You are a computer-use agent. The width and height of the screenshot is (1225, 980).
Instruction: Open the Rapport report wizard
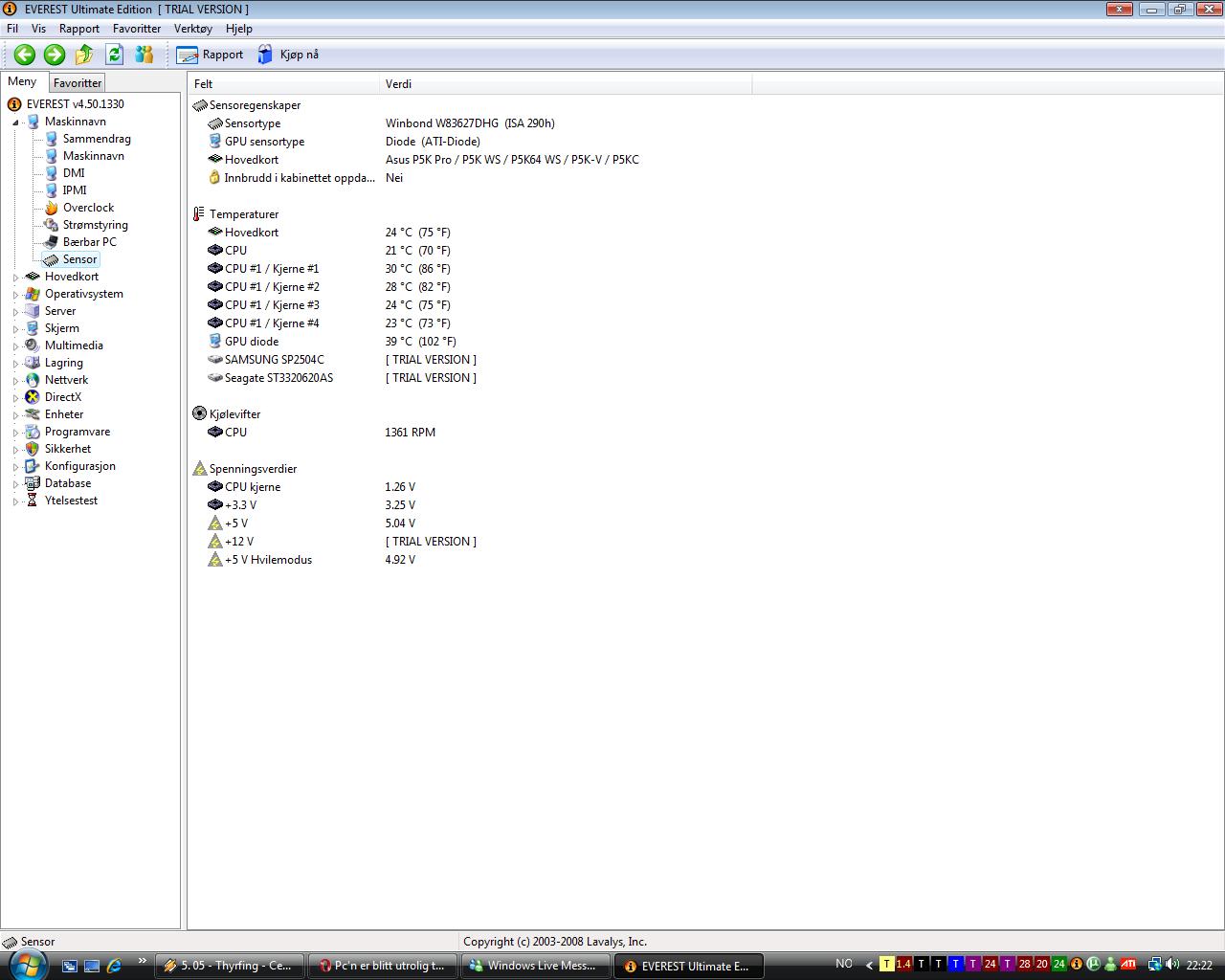coord(211,55)
